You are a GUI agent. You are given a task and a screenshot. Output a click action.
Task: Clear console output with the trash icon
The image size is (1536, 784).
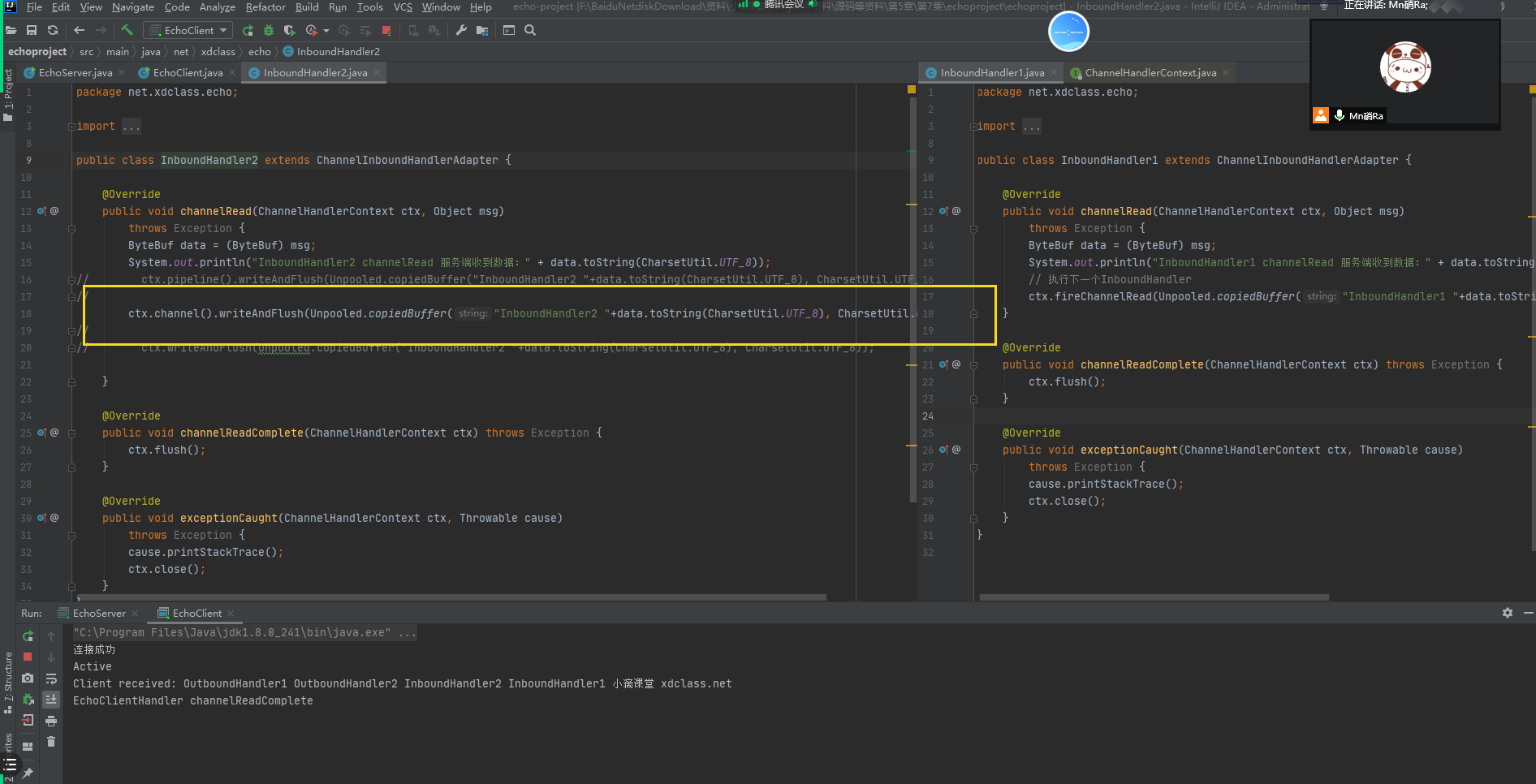point(51,741)
